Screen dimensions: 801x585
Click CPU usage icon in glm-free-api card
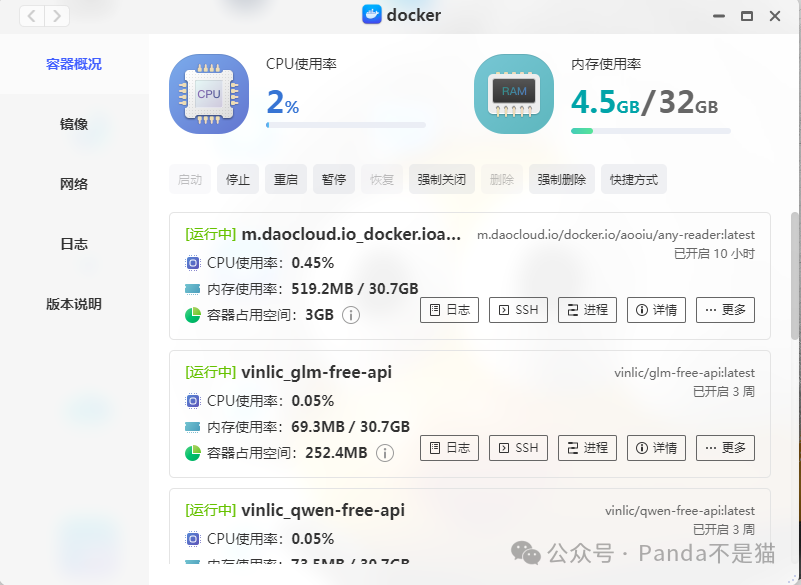click(x=193, y=401)
